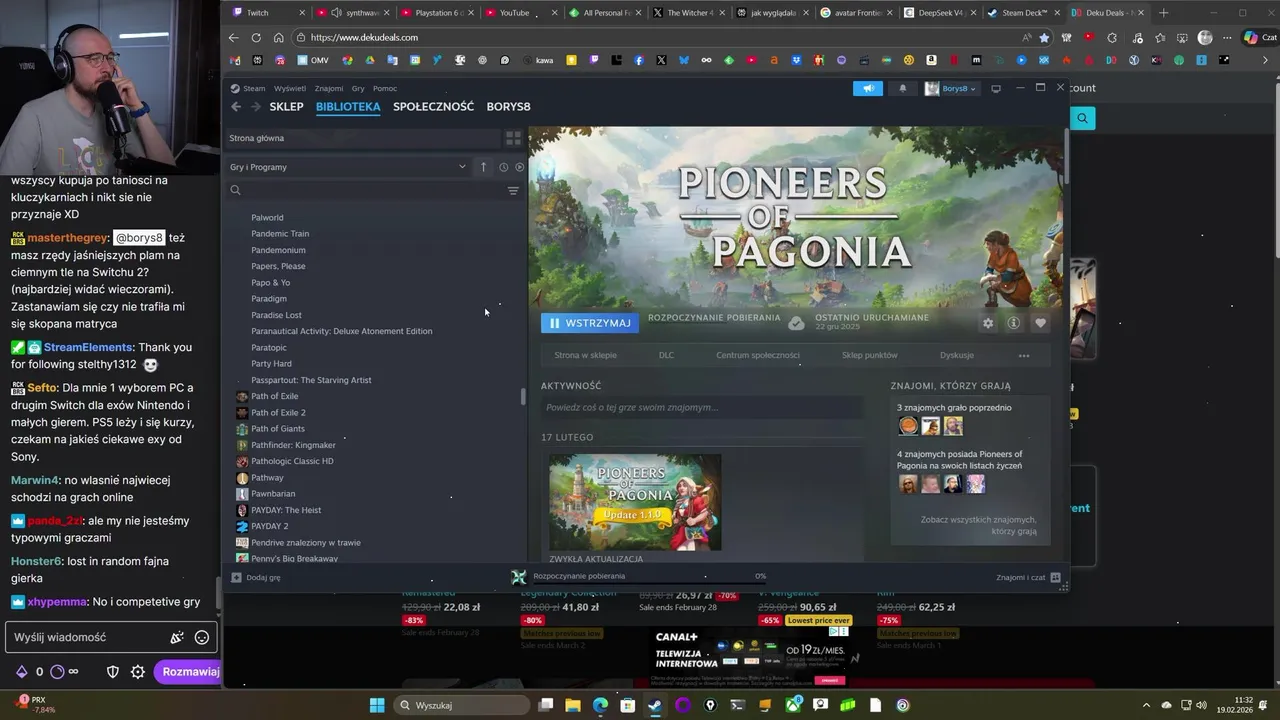Switch to BIBLIOTEKA tab

point(348,106)
